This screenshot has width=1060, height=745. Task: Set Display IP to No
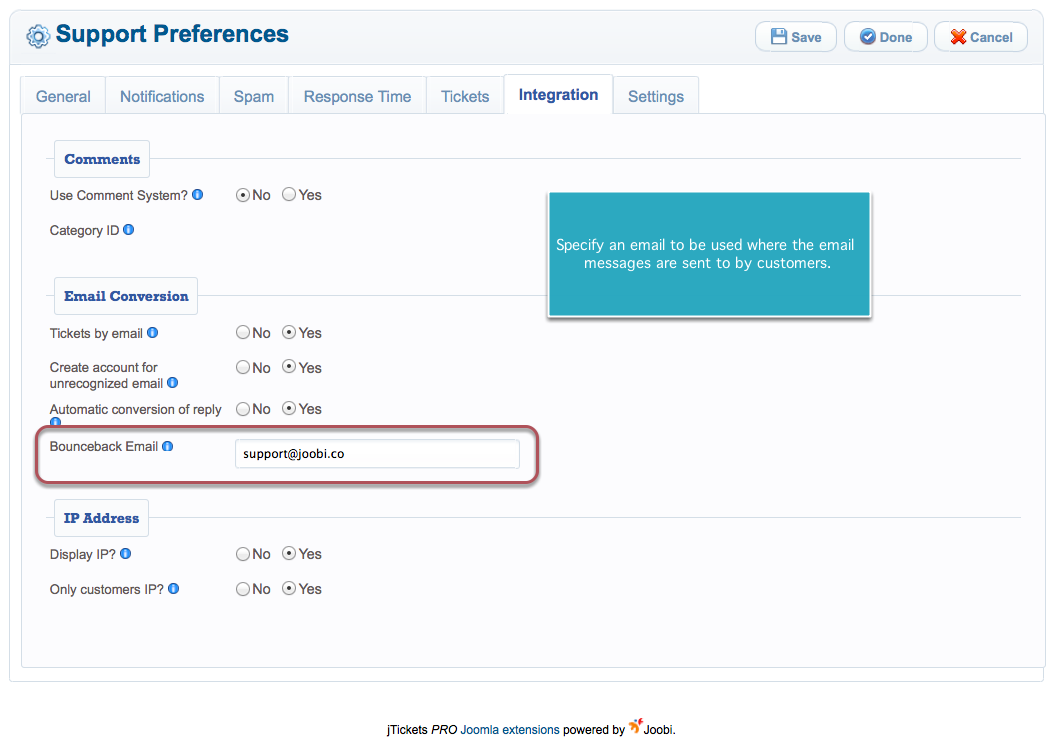[243, 554]
